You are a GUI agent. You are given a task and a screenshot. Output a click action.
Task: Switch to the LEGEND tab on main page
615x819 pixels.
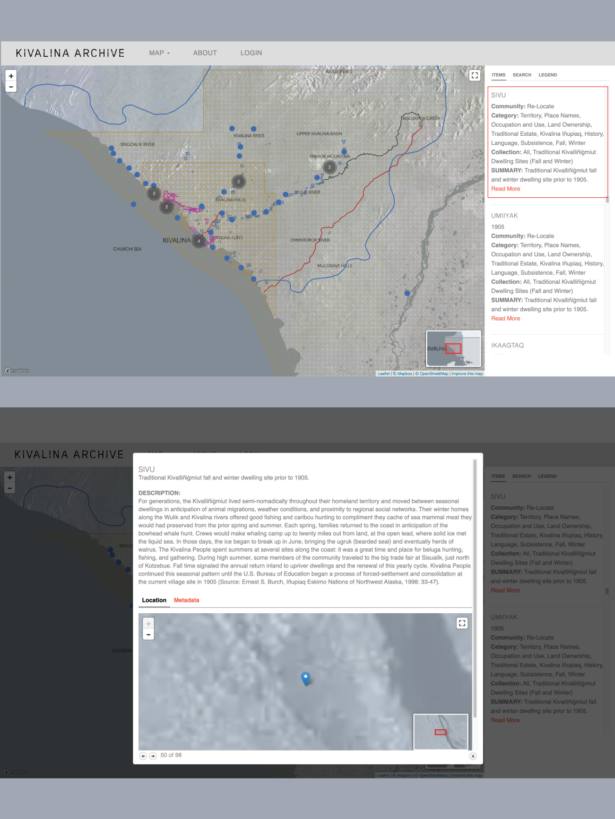coord(548,75)
